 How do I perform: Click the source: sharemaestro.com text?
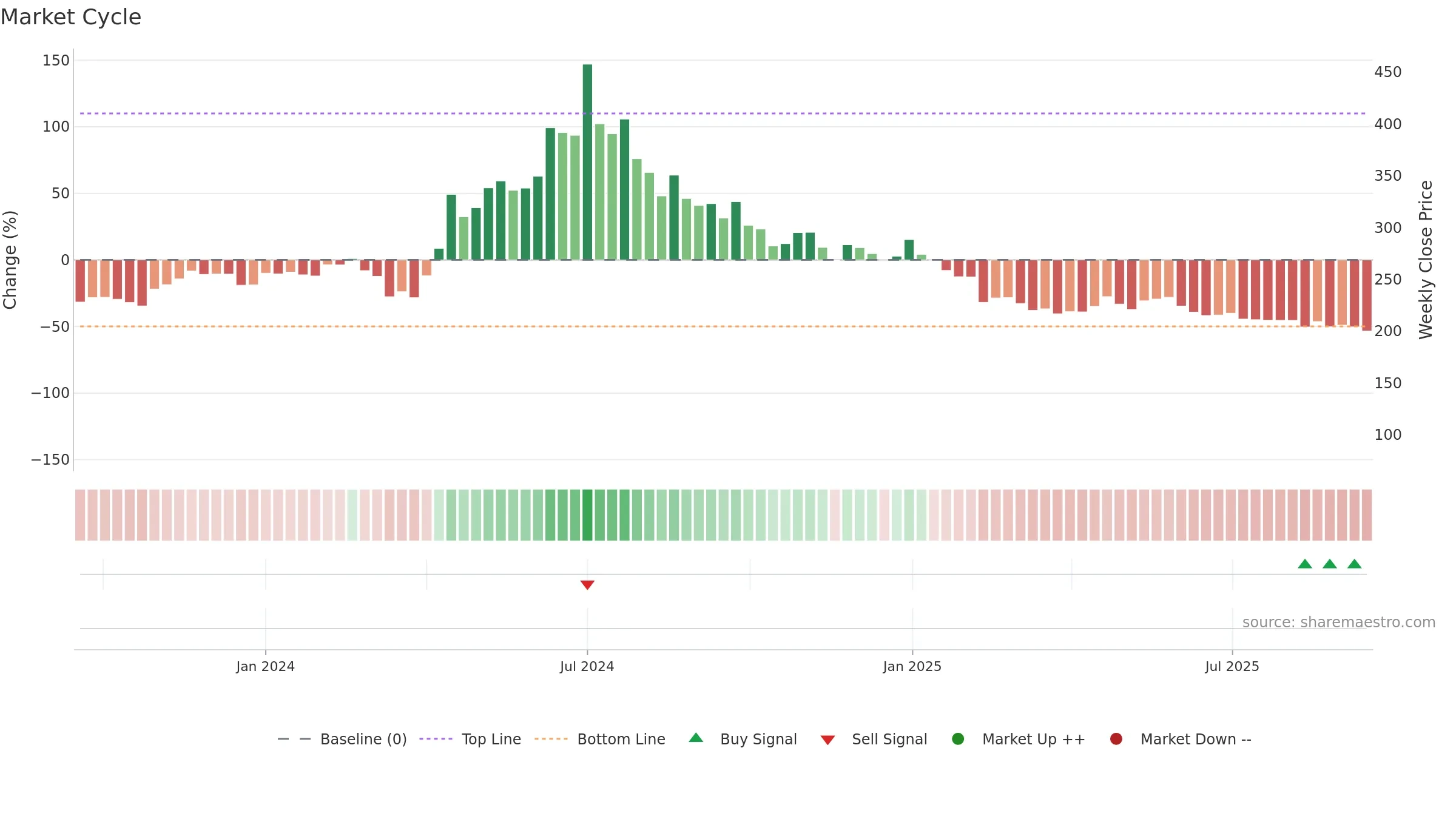pos(1339,622)
